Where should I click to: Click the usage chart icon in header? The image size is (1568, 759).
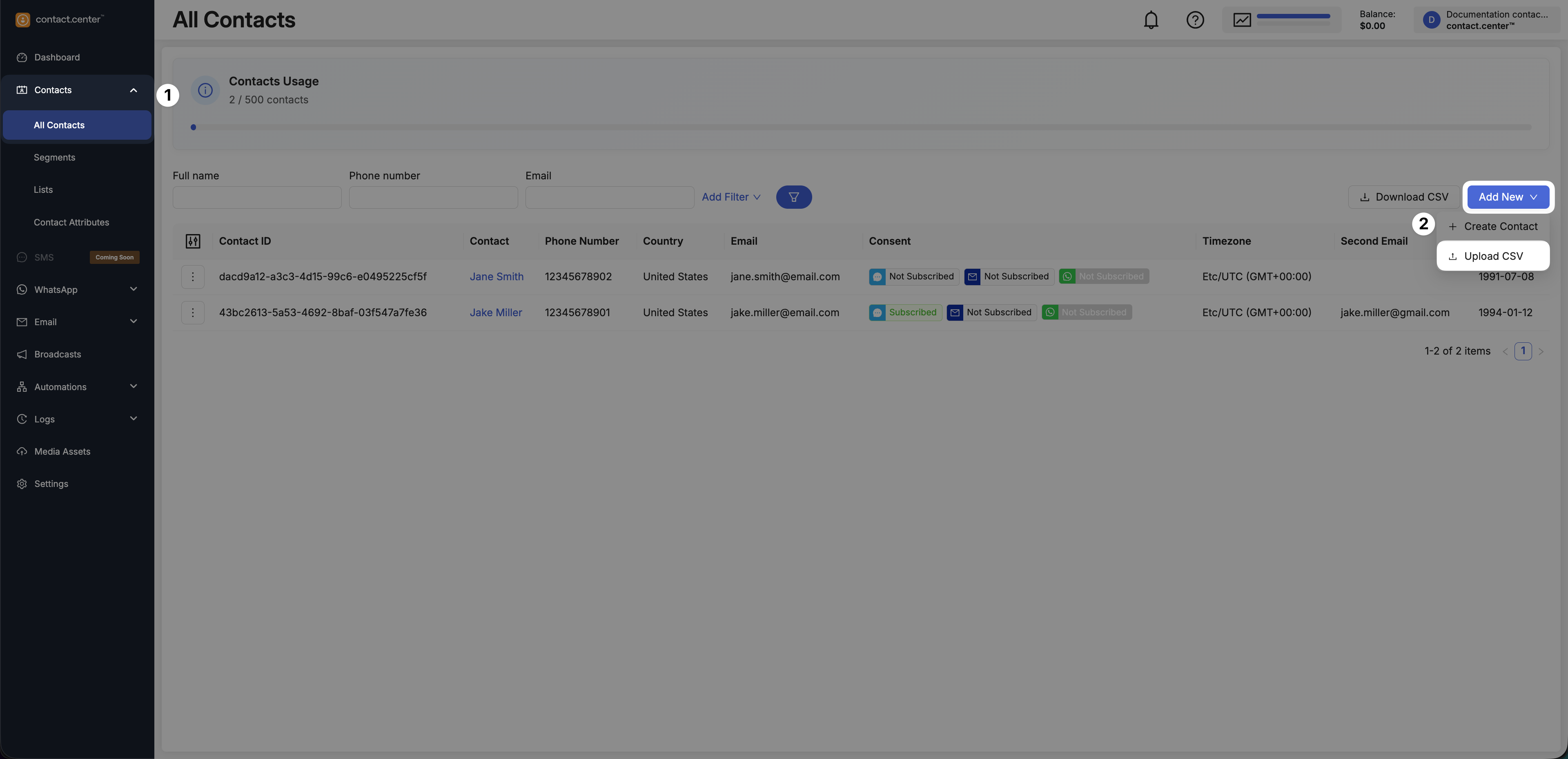point(1242,20)
